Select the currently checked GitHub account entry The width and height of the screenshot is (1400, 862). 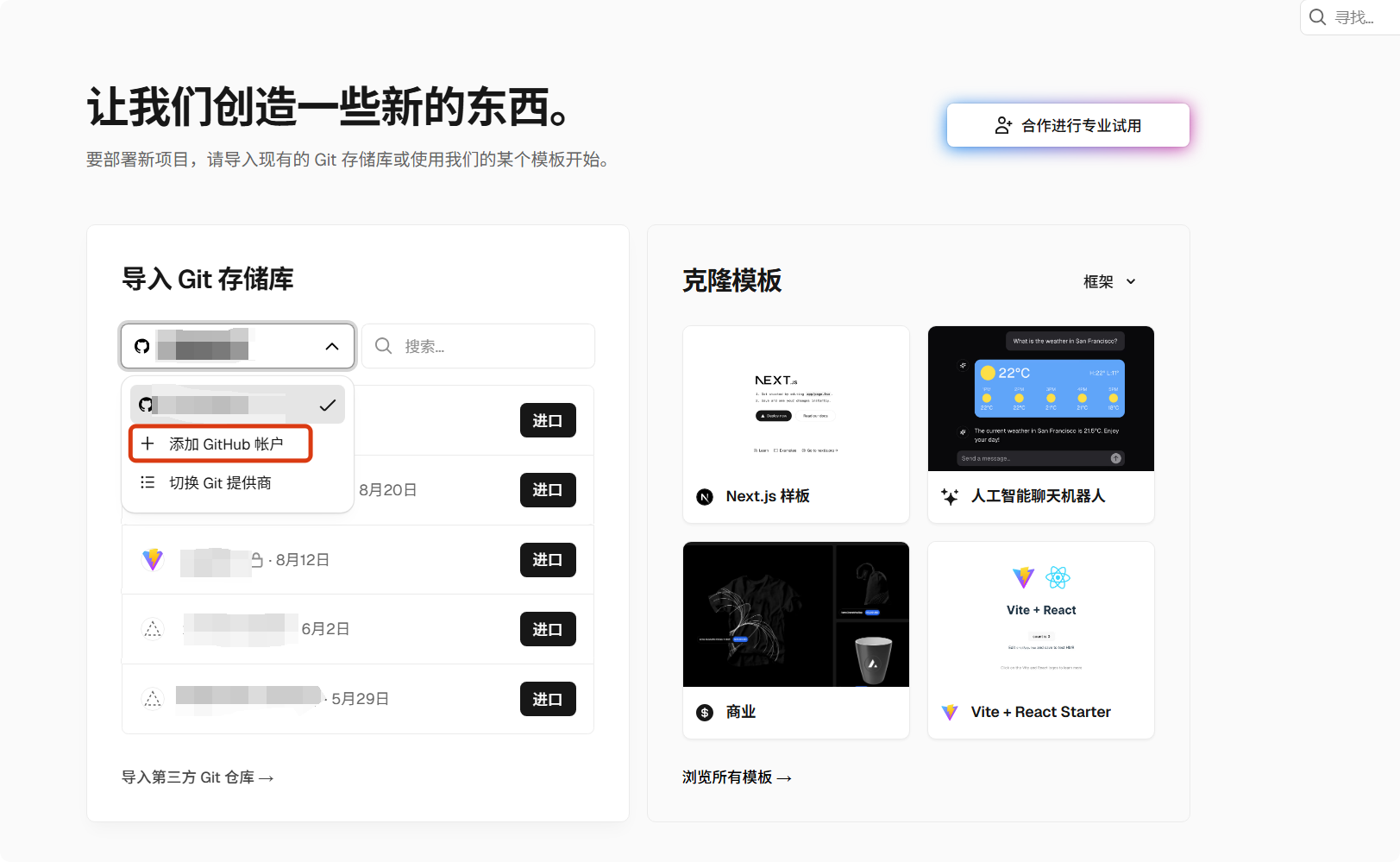pyautogui.click(x=238, y=405)
